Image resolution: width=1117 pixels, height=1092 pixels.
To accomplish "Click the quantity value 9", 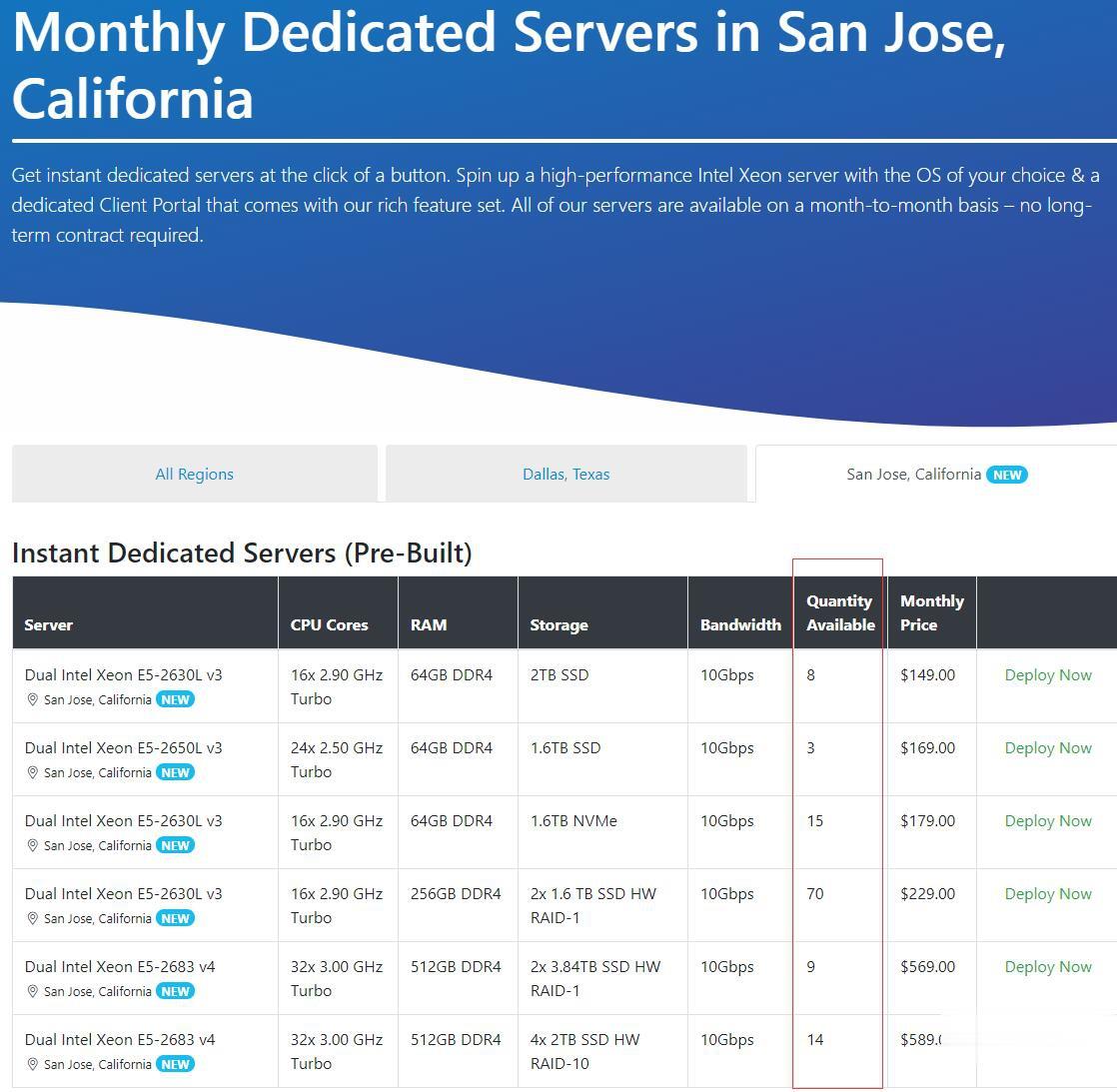I will pyautogui.click(x=810, y=967).
